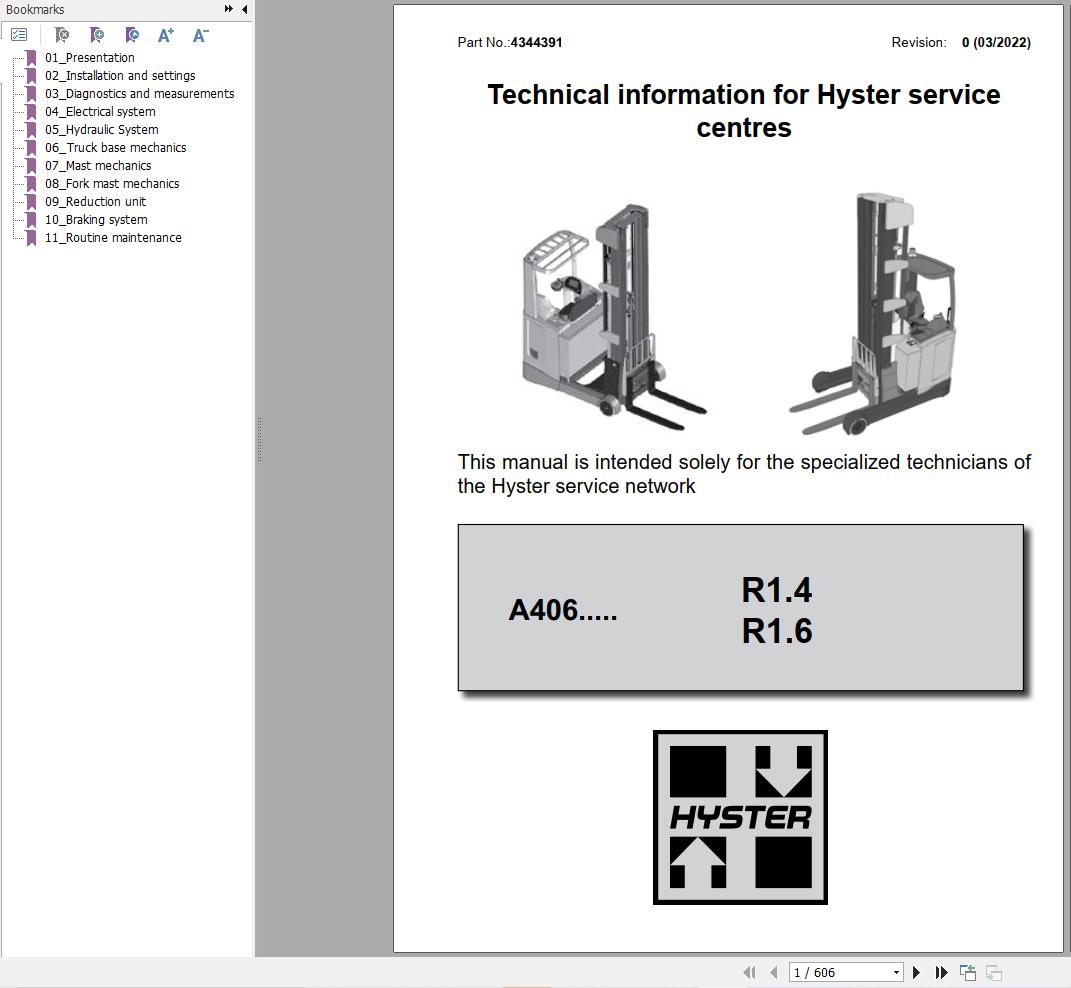
Task: Jump to last page with double-arrow button
Action: [x=941, y=972]
